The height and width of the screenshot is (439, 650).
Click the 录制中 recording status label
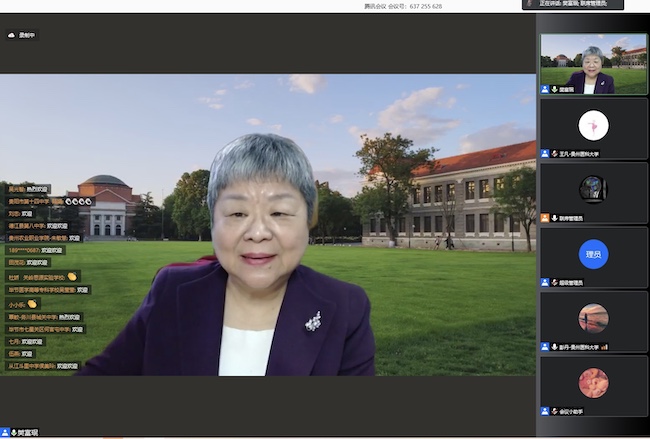pyautogui.click(x=27, y=35)
